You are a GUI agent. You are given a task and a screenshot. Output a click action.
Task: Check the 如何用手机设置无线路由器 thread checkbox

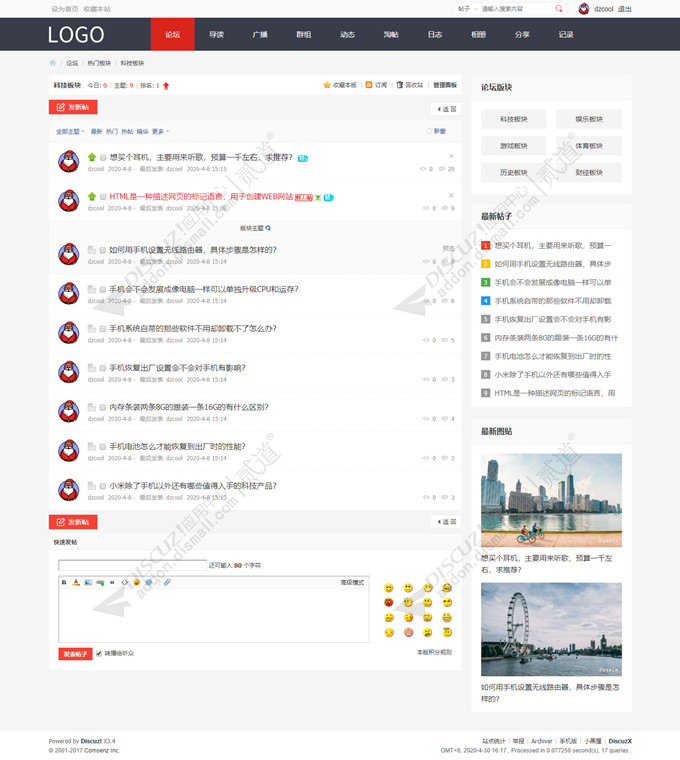pos(103,250)
